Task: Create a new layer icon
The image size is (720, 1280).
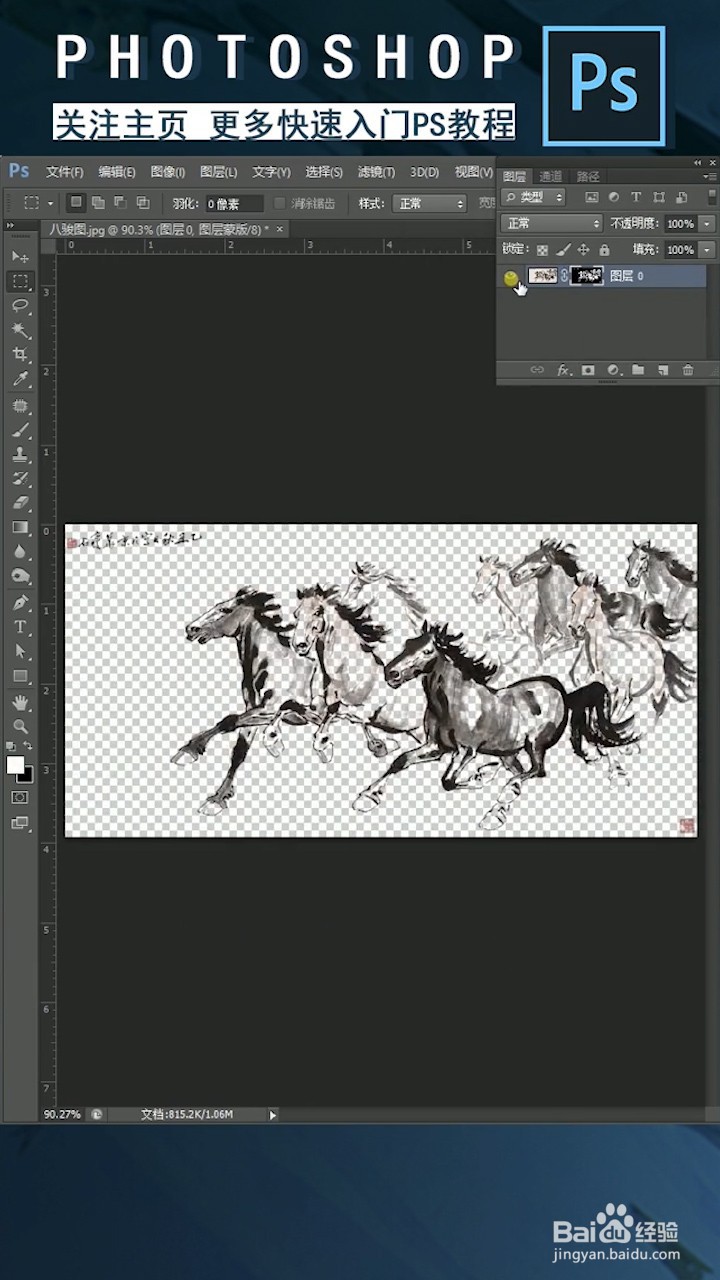Action: (662, 370)
